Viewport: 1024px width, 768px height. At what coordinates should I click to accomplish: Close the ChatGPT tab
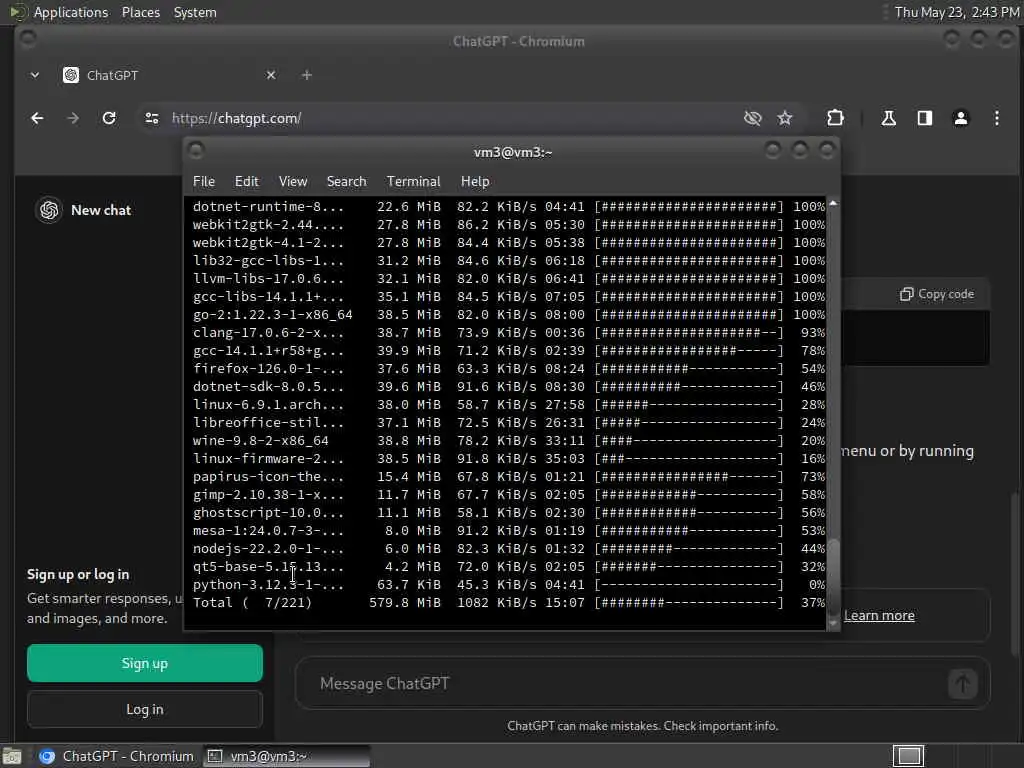coord(271,75)
